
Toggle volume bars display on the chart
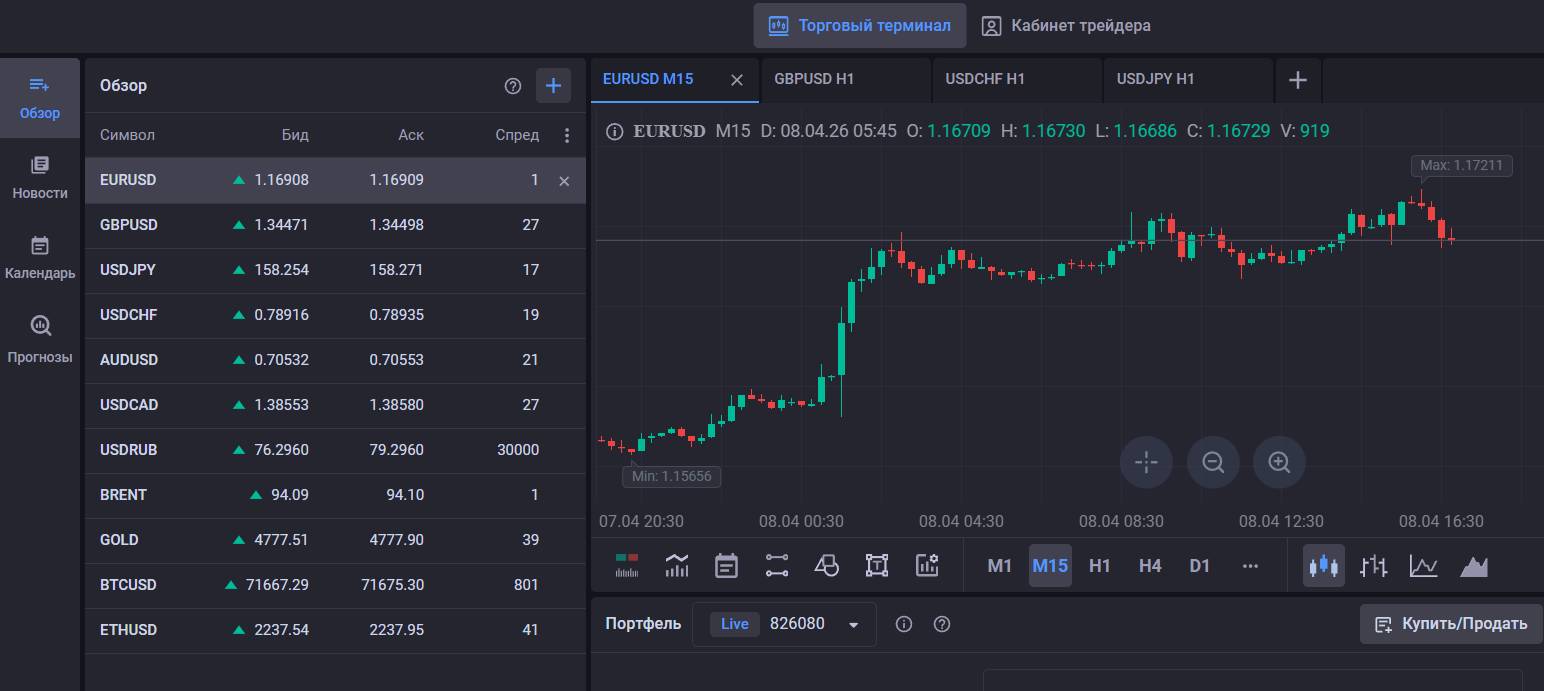(627, 565)
